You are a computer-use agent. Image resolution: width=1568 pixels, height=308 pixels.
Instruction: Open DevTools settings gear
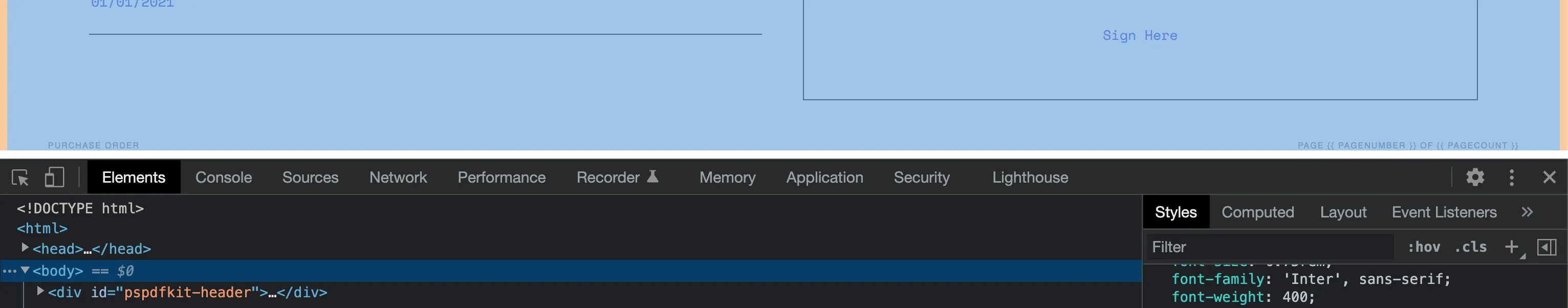tap(1474, 177)
